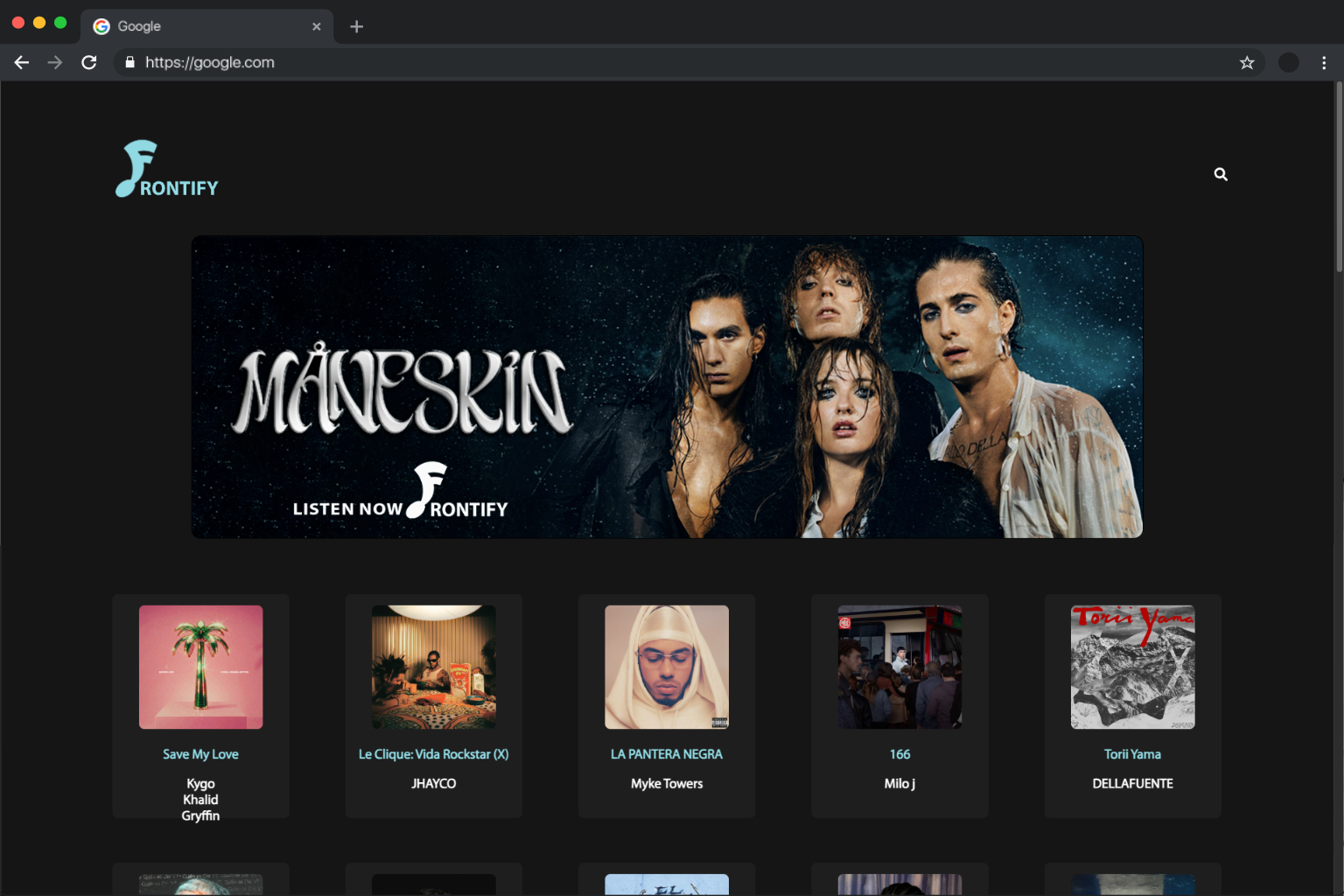Click the LA PANTERA NEGRA title link
Screen dimensions: 1344x896
667,754
